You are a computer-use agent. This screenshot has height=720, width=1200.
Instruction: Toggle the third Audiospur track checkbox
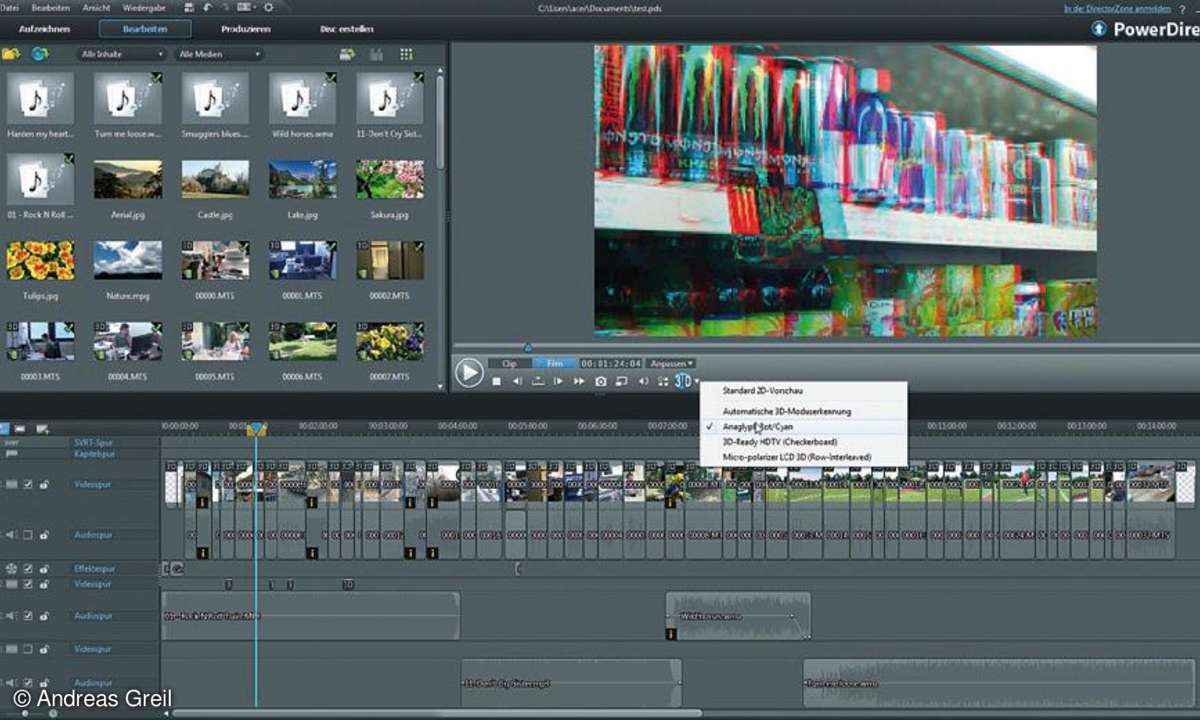click(x=28, y=682)
